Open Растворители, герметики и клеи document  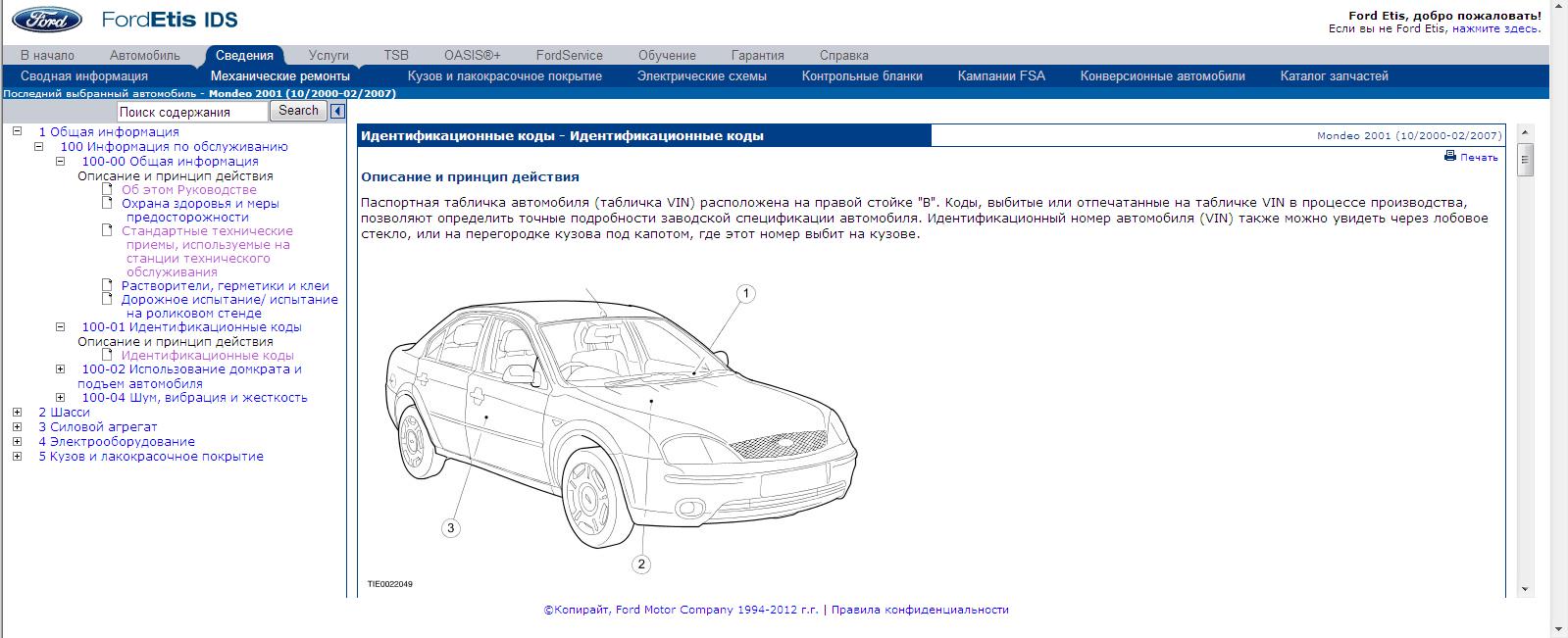226,285
